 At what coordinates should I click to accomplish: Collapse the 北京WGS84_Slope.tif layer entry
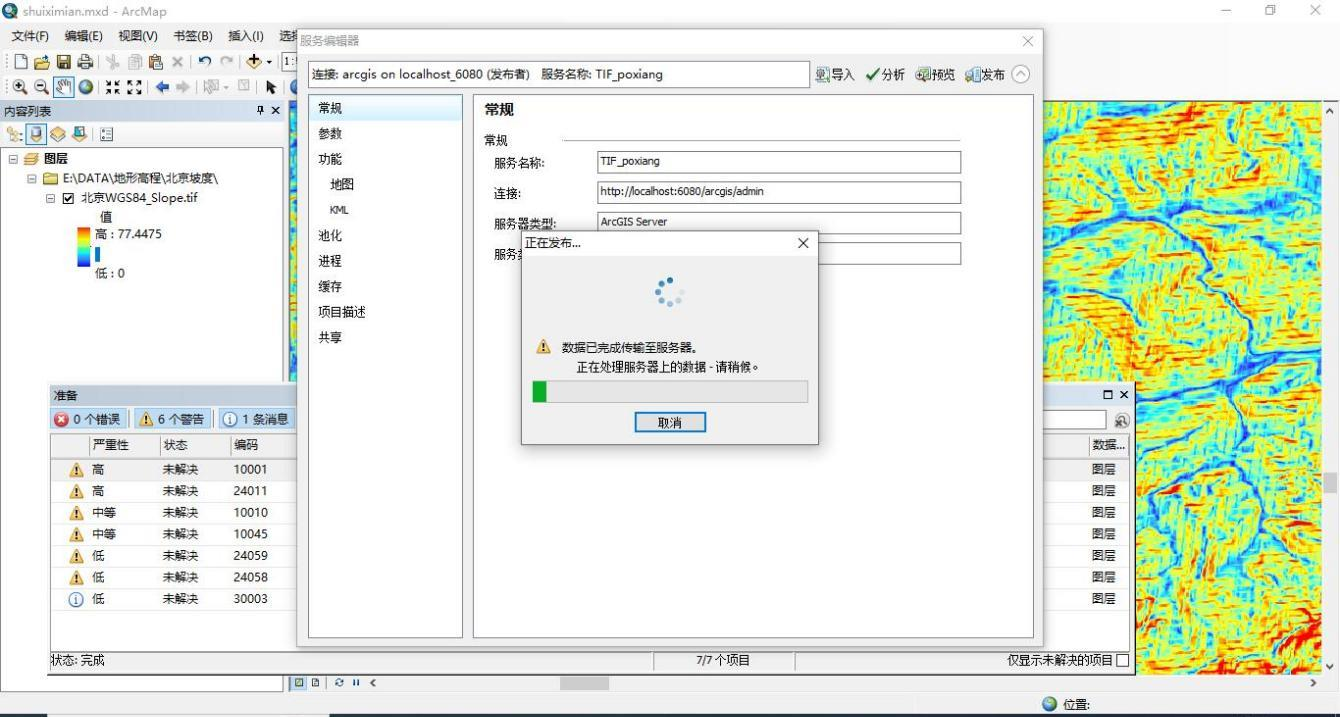coord(48,197)
